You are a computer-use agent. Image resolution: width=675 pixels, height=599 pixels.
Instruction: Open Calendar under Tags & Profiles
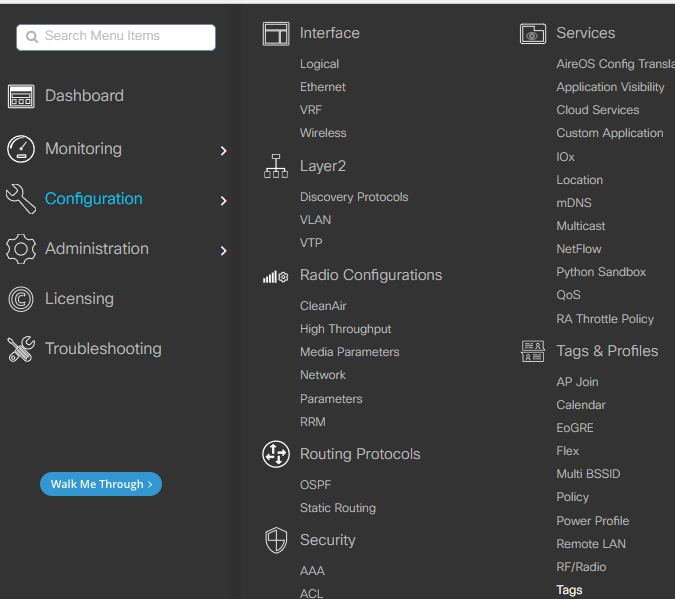[x=581, y=405]
